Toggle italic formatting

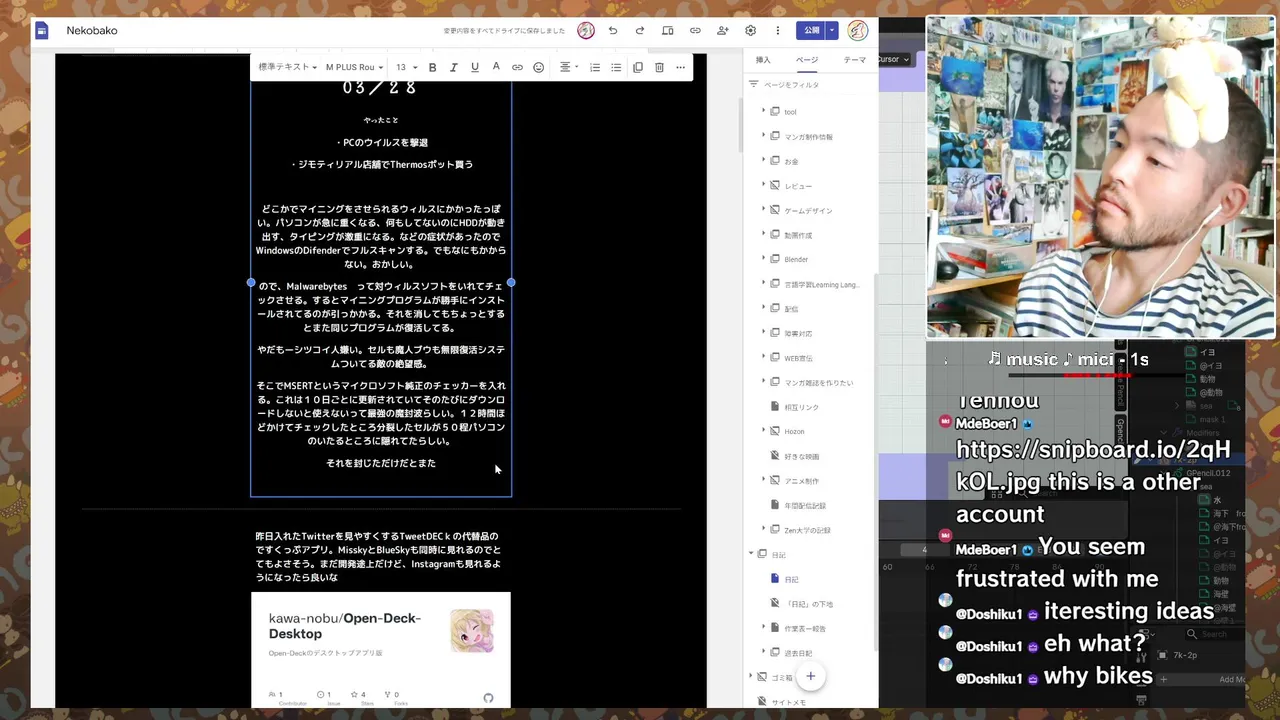453,67
